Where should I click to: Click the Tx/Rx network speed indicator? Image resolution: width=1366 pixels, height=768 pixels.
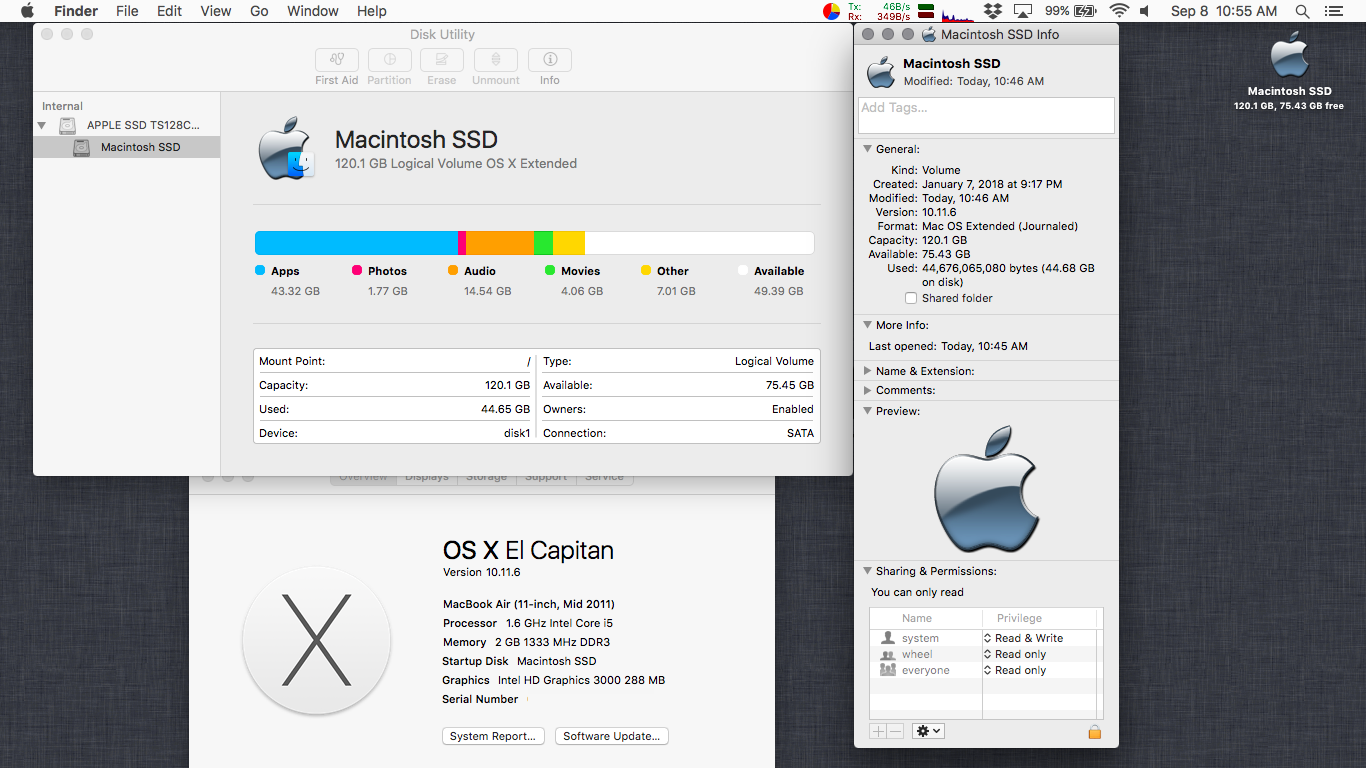pyautogui.click(x=879, y=11)
